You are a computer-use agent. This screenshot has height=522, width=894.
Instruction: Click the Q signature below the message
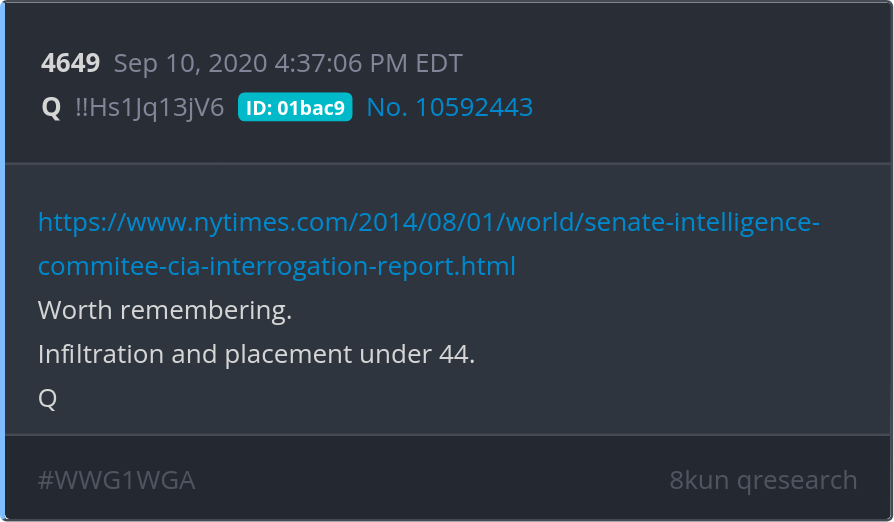click(47, 398)
